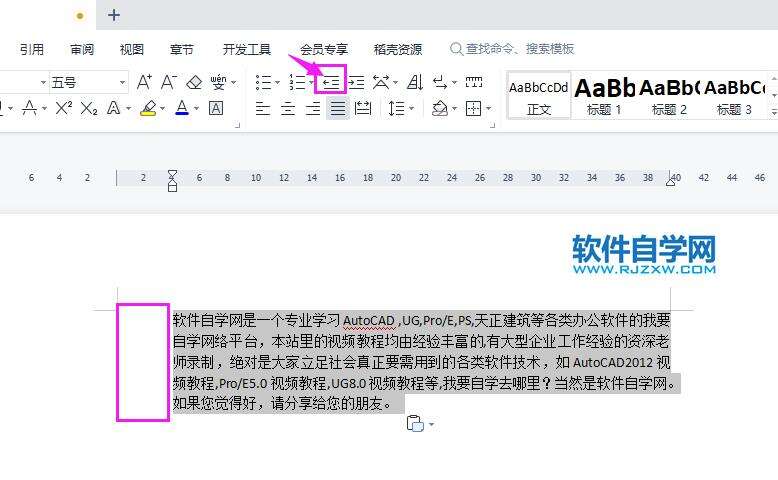Open paragraph dialog launcher corner icon

coord(492,125)
